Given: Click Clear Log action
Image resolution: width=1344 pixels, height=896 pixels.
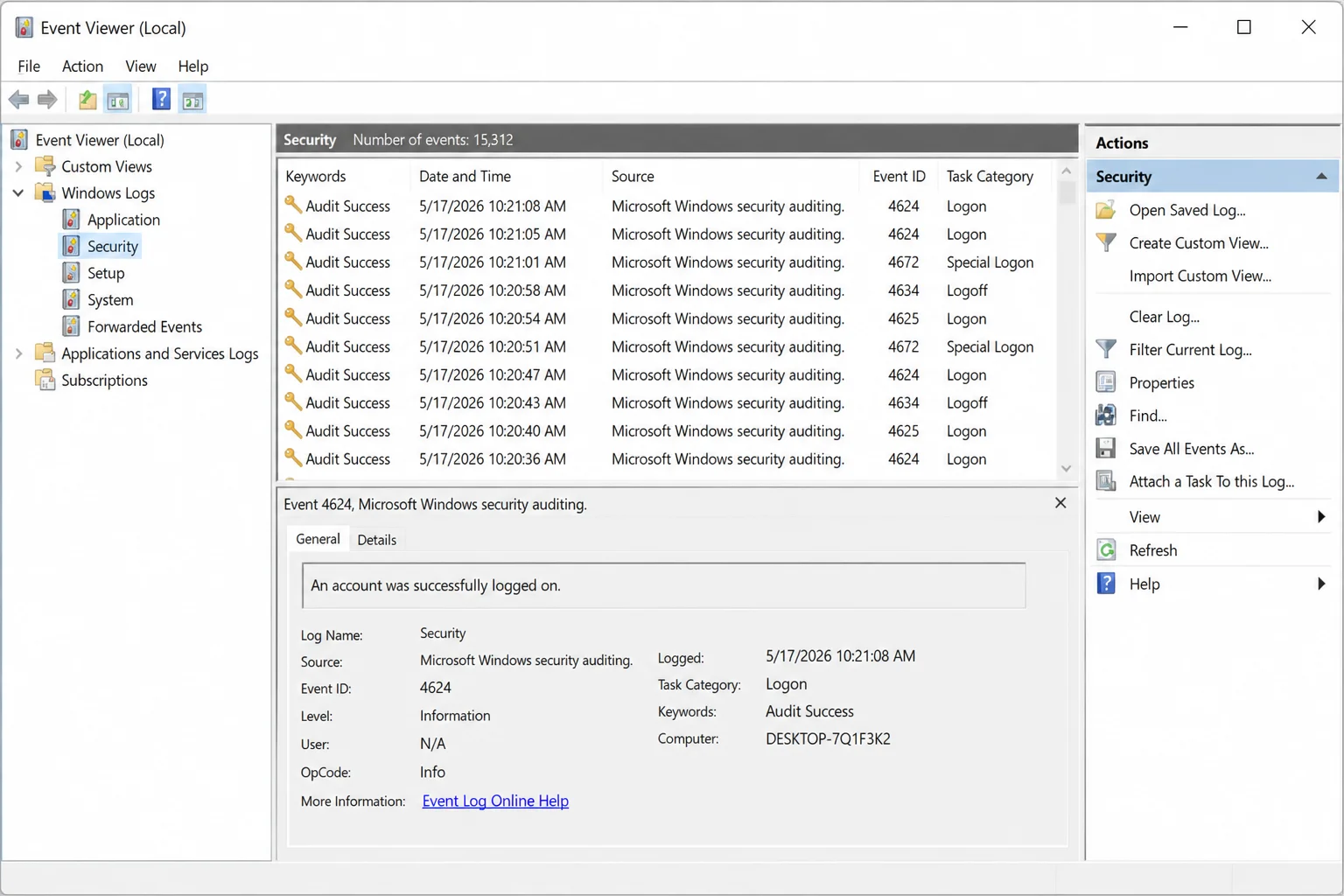Looking at the screenshot, I should (x=1164, y=317).
